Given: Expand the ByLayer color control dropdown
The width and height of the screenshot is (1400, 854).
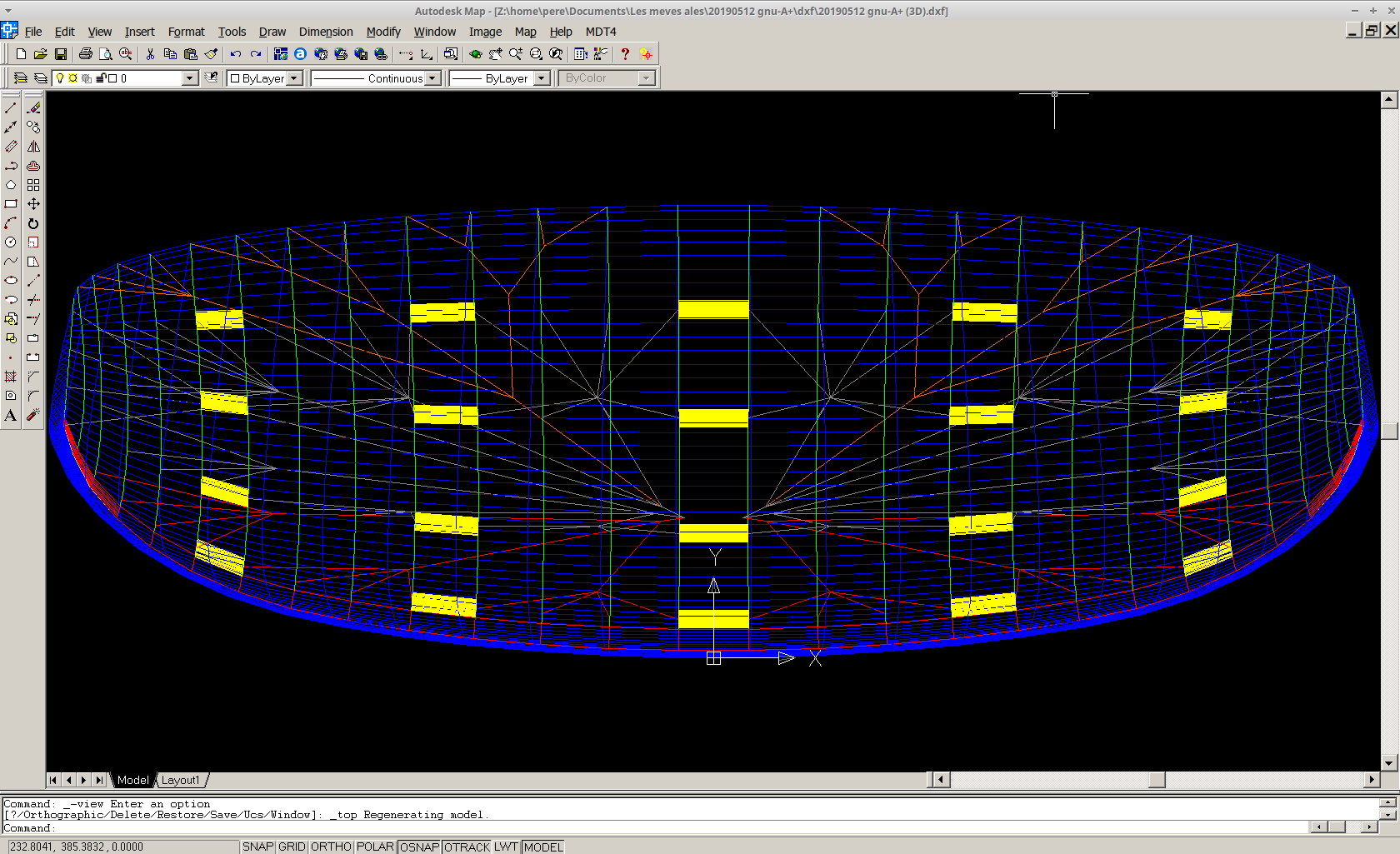Looking at the screenshot, I should pos(293,78).
